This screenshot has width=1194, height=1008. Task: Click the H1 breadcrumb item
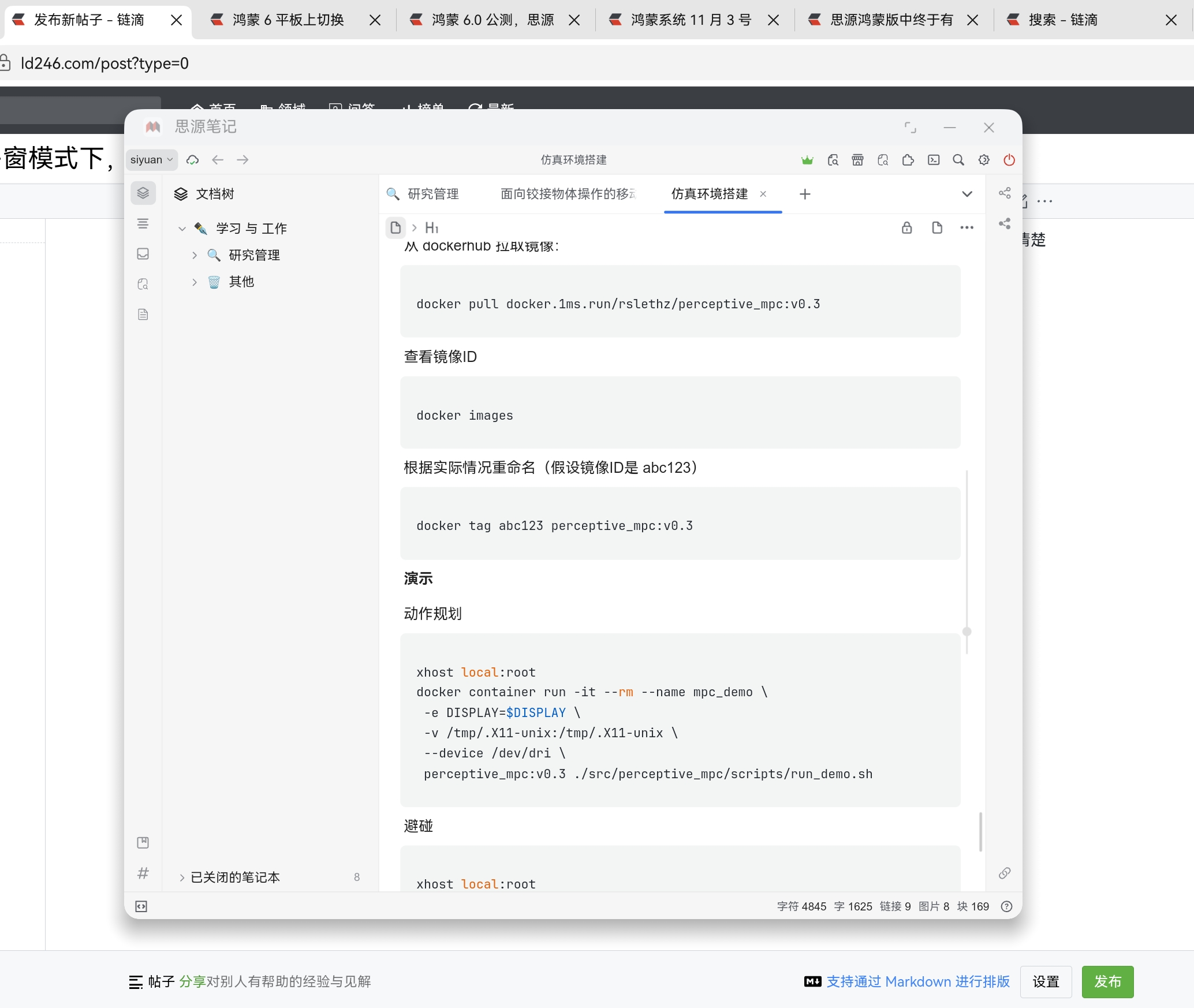click(432, 227)
